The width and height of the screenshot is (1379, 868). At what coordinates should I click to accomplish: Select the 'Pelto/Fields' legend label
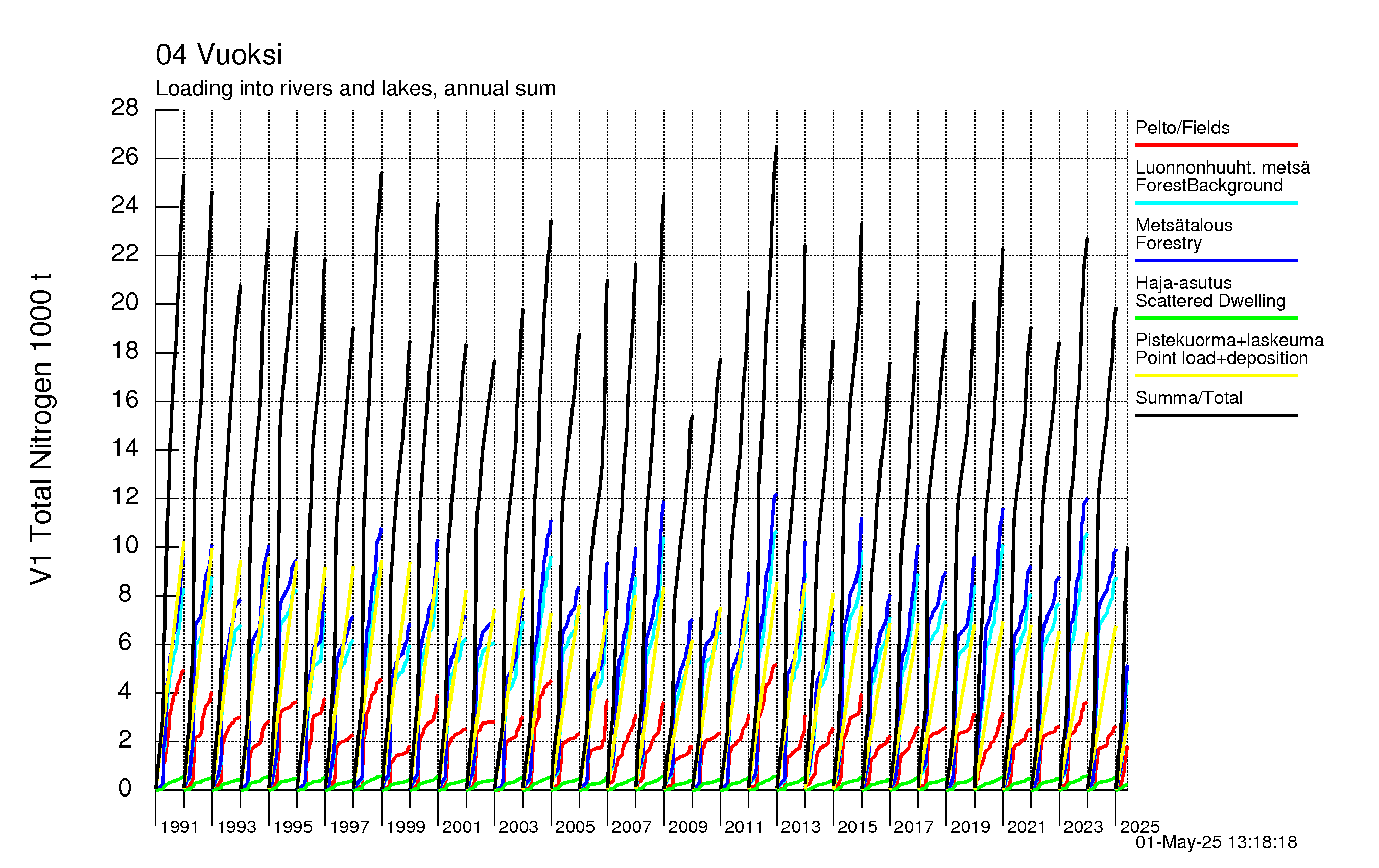(1182, 127)
